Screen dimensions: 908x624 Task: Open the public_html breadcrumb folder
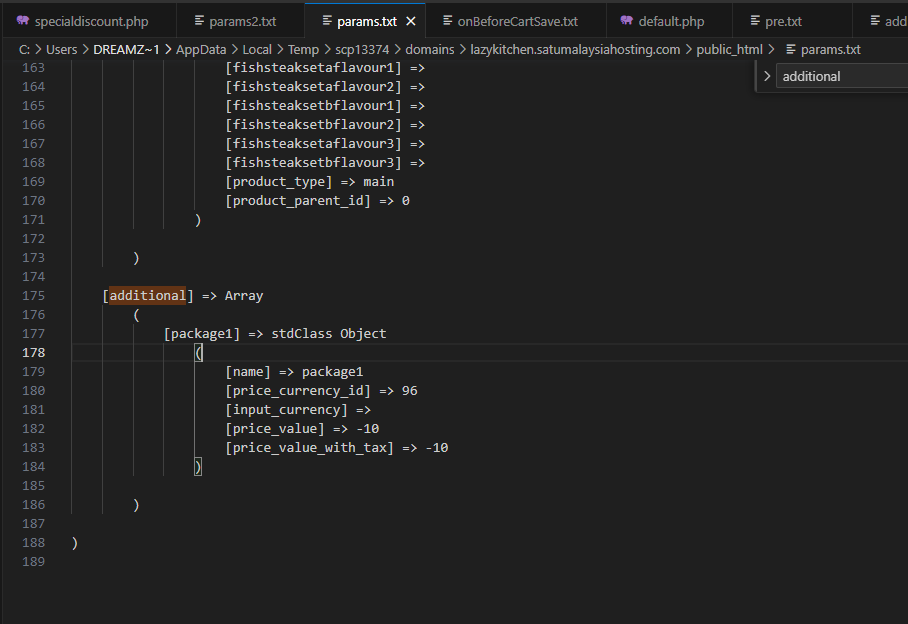click(x=729, y=49)
